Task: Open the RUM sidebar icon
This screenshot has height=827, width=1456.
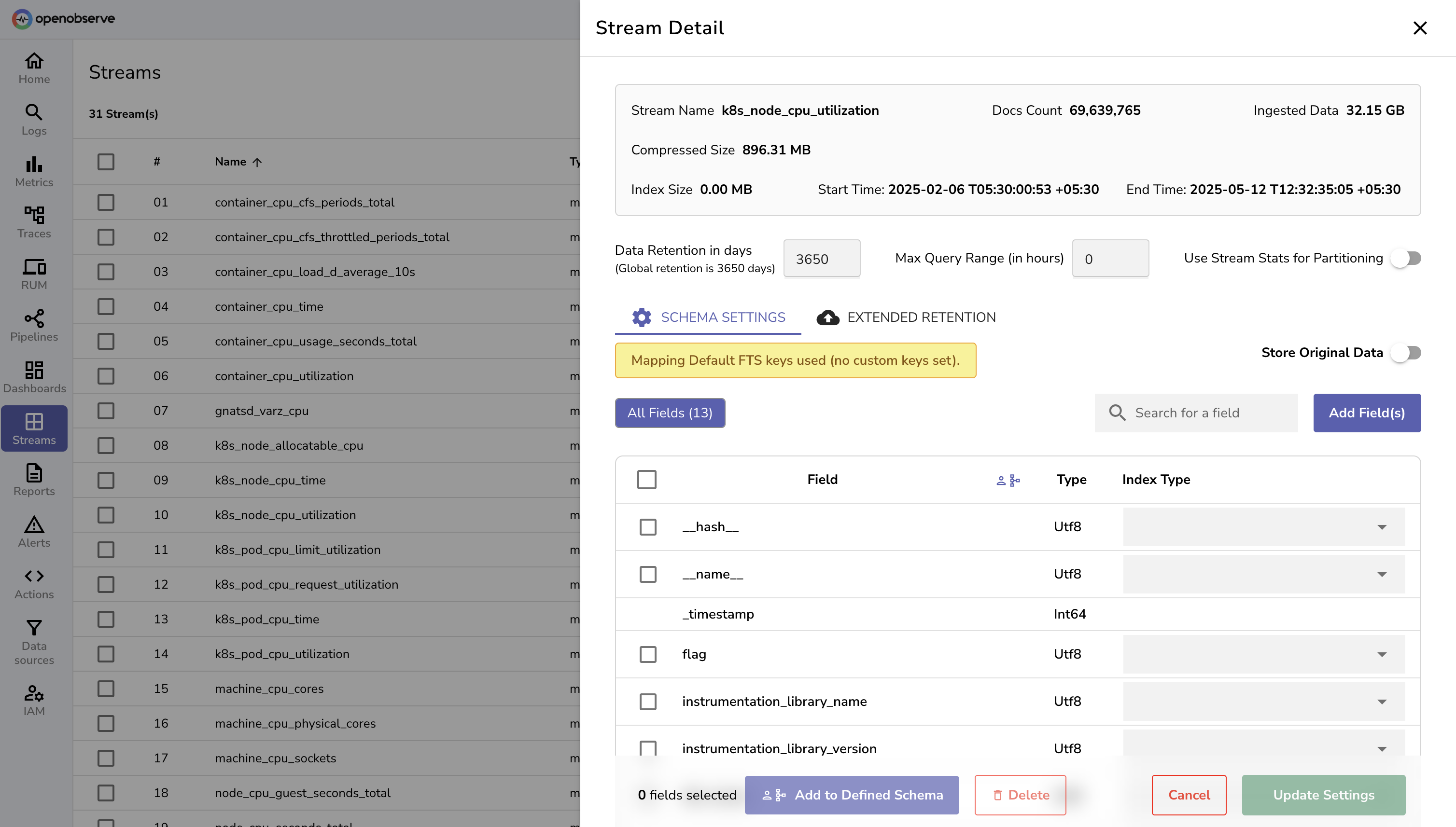Action: click(x=34, y=267)
